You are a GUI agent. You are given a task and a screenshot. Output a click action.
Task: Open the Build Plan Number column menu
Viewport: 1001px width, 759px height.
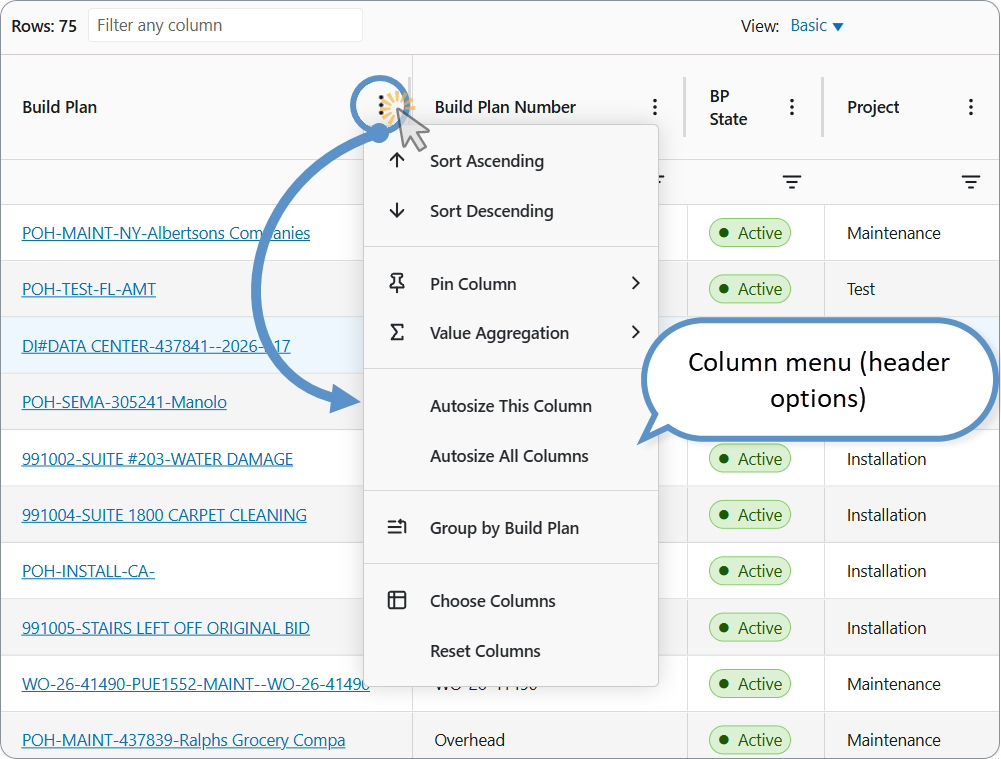[x=654, y=107]
